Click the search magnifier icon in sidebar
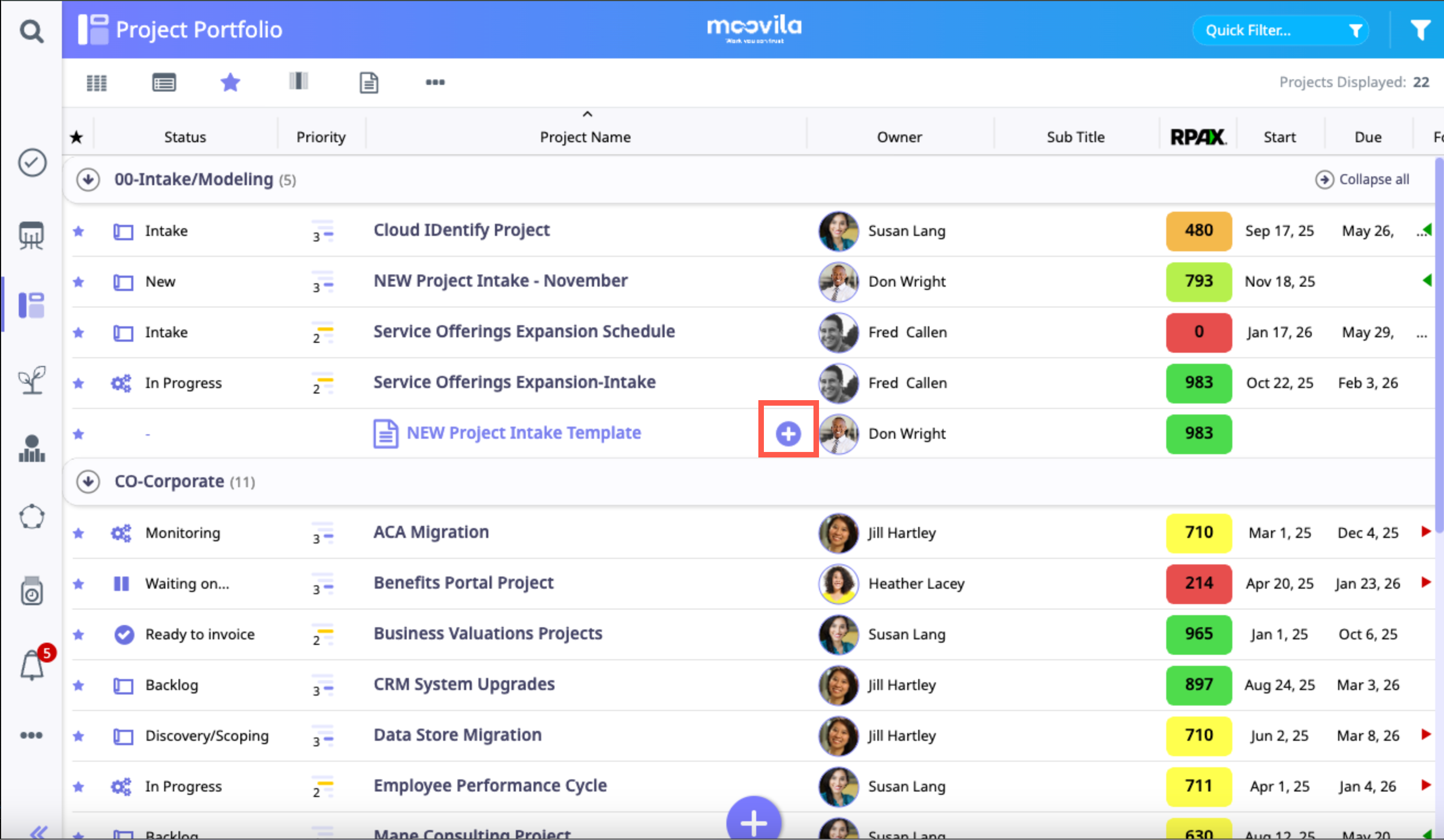The height and width of the screenshot is (840, 1444). pyautogui.click(x=31, y=31)
